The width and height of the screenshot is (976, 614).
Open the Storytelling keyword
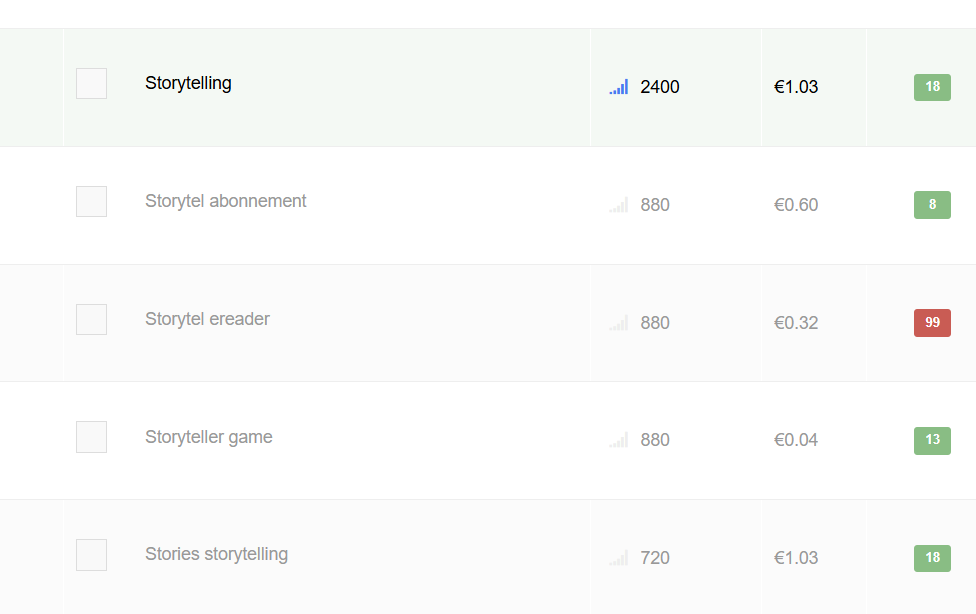pyautogui.click(x=188, y=83)
